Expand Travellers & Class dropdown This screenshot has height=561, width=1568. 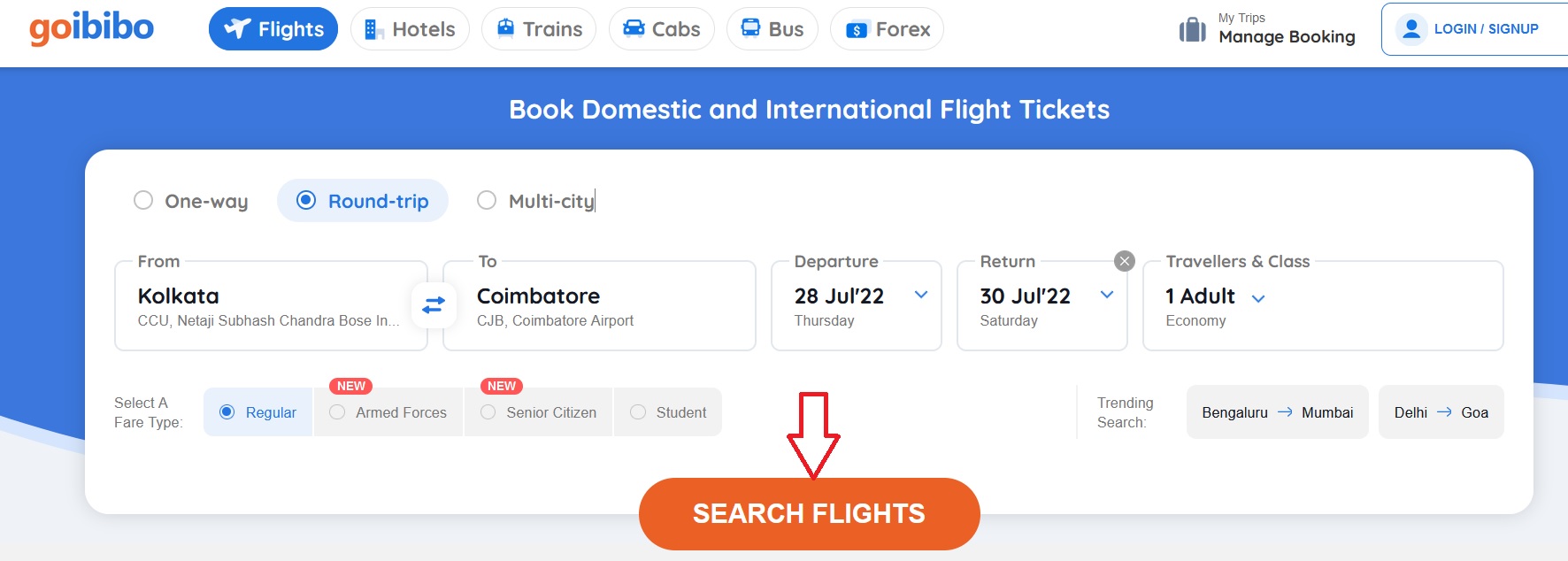click(1258, 298)
